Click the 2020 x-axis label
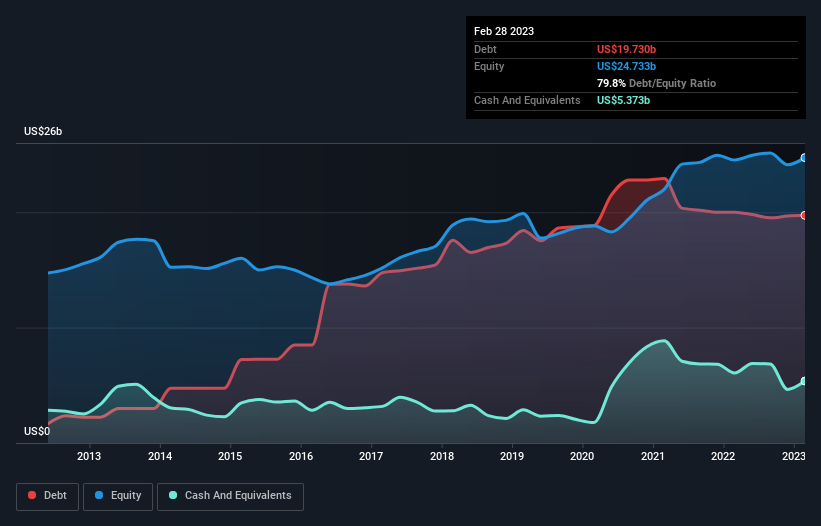 (x=582, y=456)
